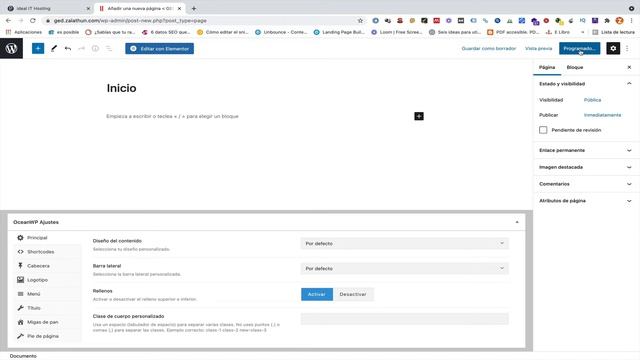Select the pencil edit tool

point(54,49)
